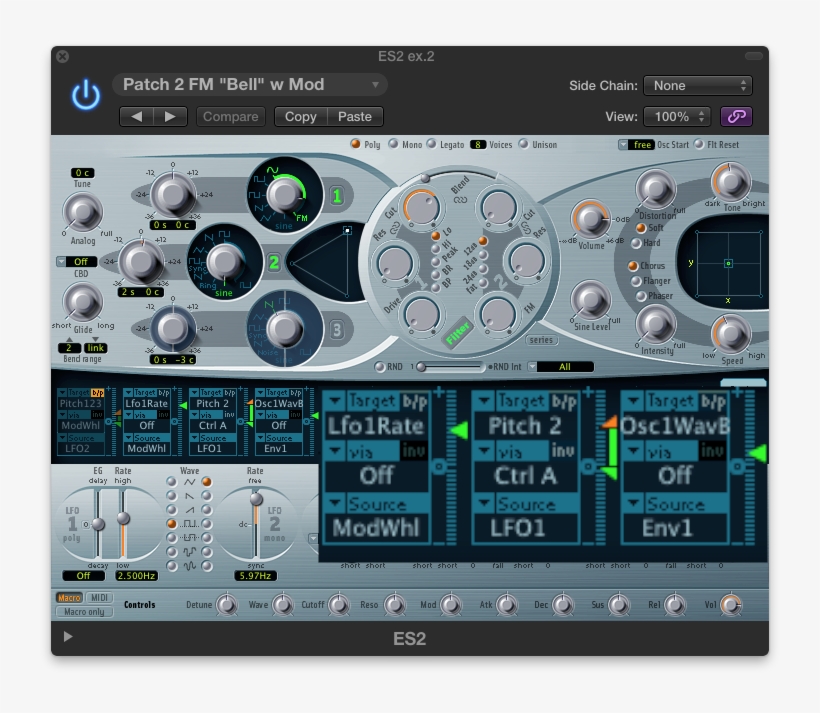Click the Copy button
This screenshot has width=820, height=713.
coord(300,116)
